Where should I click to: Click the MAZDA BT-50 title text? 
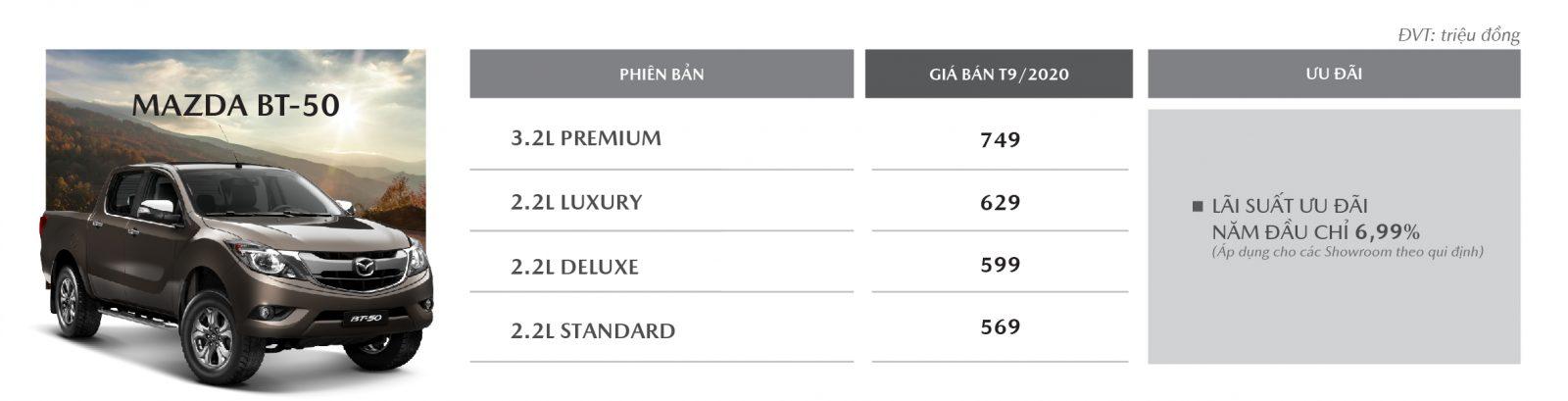(x=235, y=106)
